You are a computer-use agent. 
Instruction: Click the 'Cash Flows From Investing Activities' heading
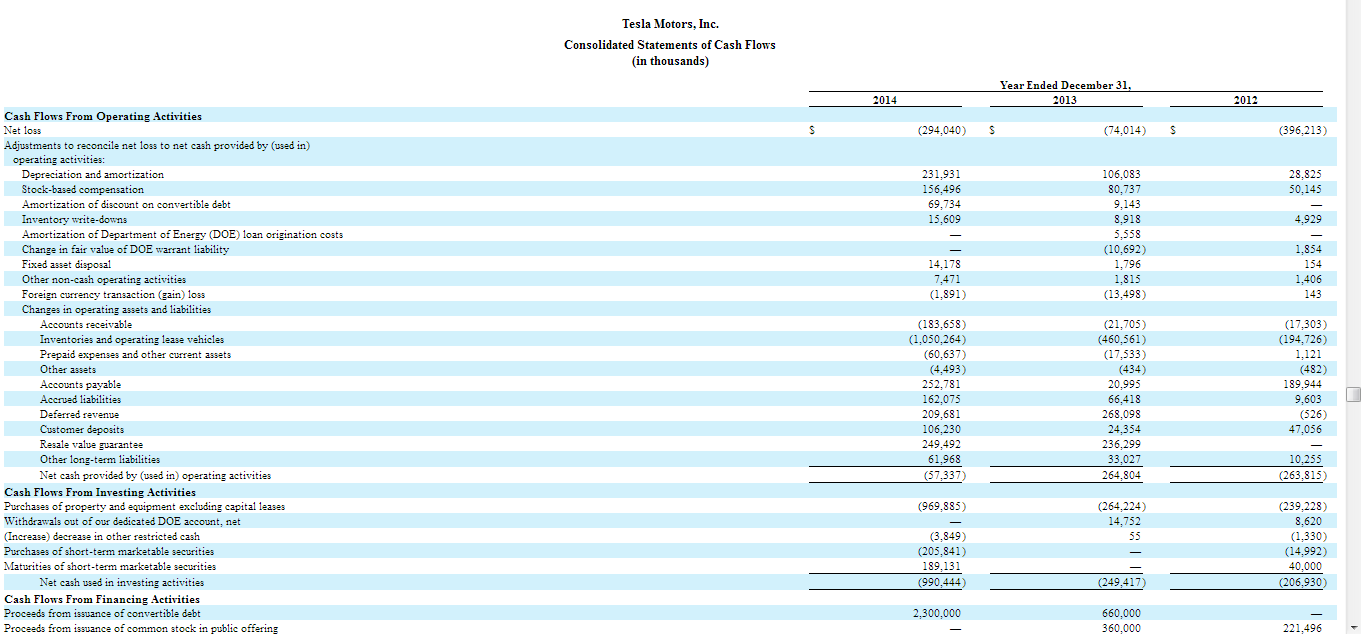[x=100, y=492]
